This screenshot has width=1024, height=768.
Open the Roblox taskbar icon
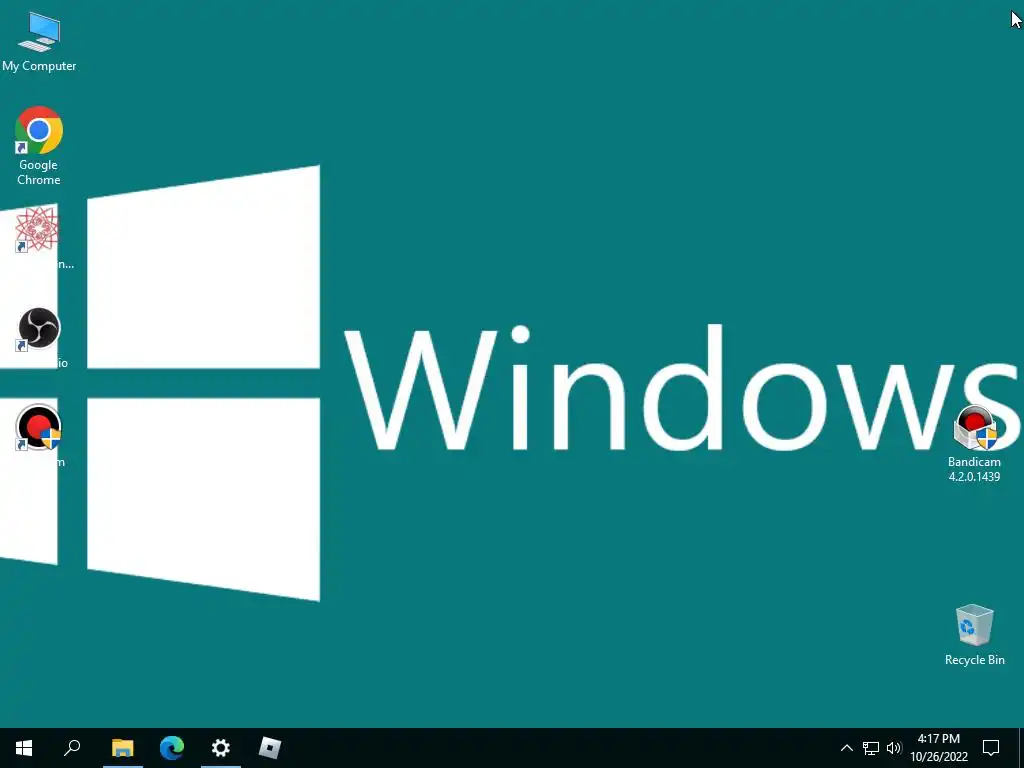click(270, 748)
